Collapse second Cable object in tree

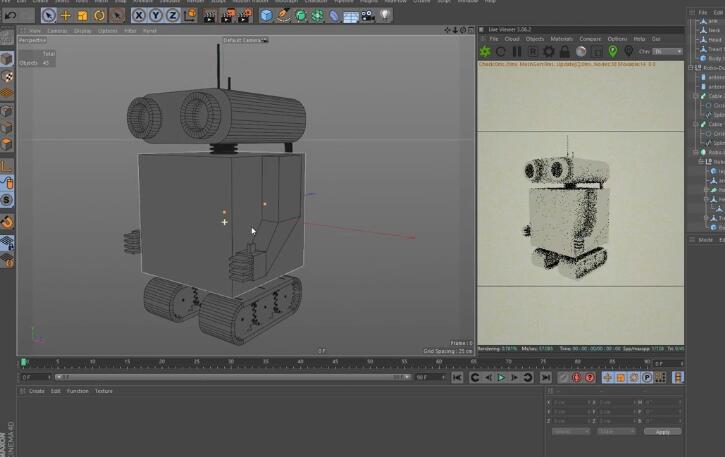(695, 124)
